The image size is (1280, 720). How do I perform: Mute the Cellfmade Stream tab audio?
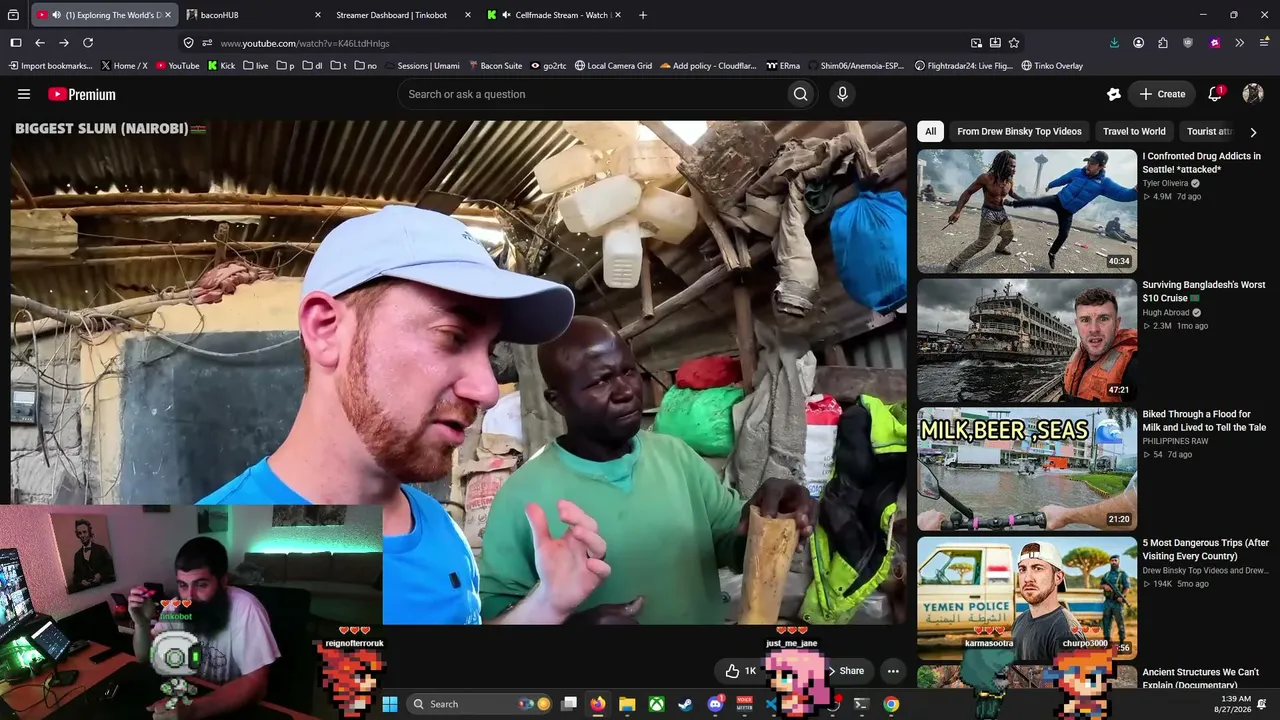pos(507,15)
